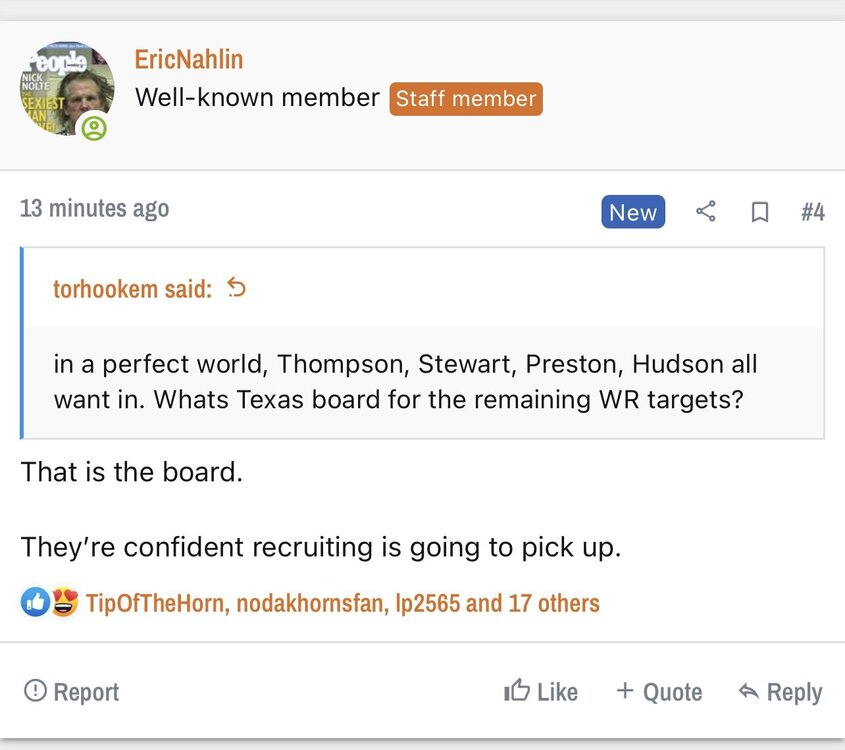
Task: Click the blue New badge
Action: 633,212
